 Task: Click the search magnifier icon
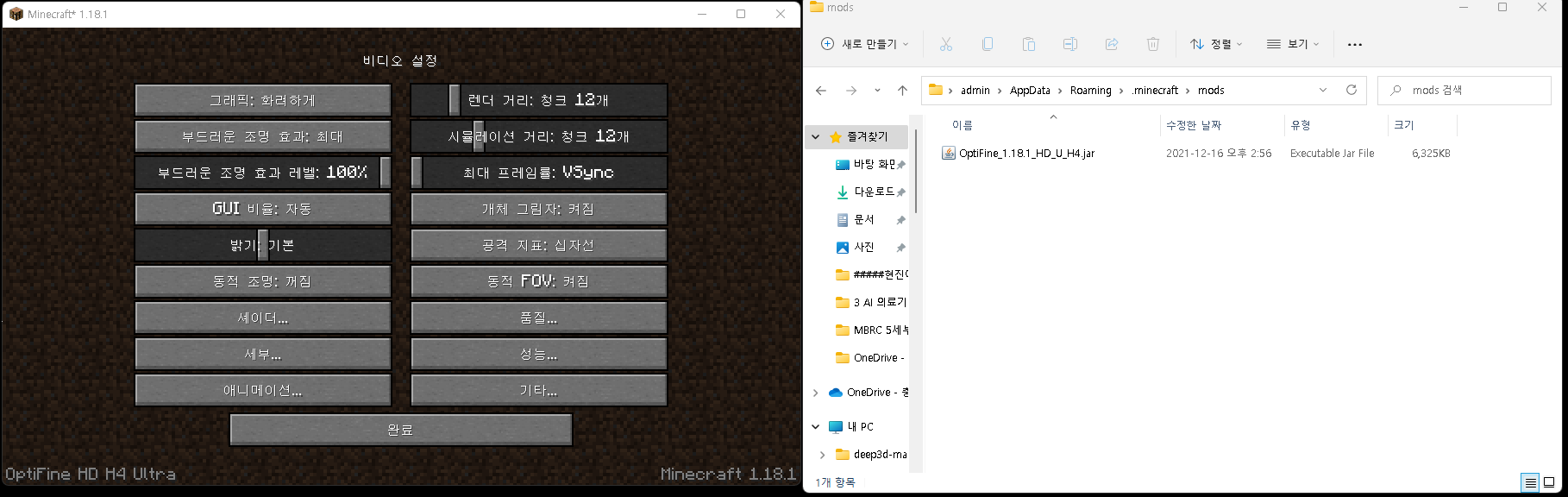click(1396, 90)
